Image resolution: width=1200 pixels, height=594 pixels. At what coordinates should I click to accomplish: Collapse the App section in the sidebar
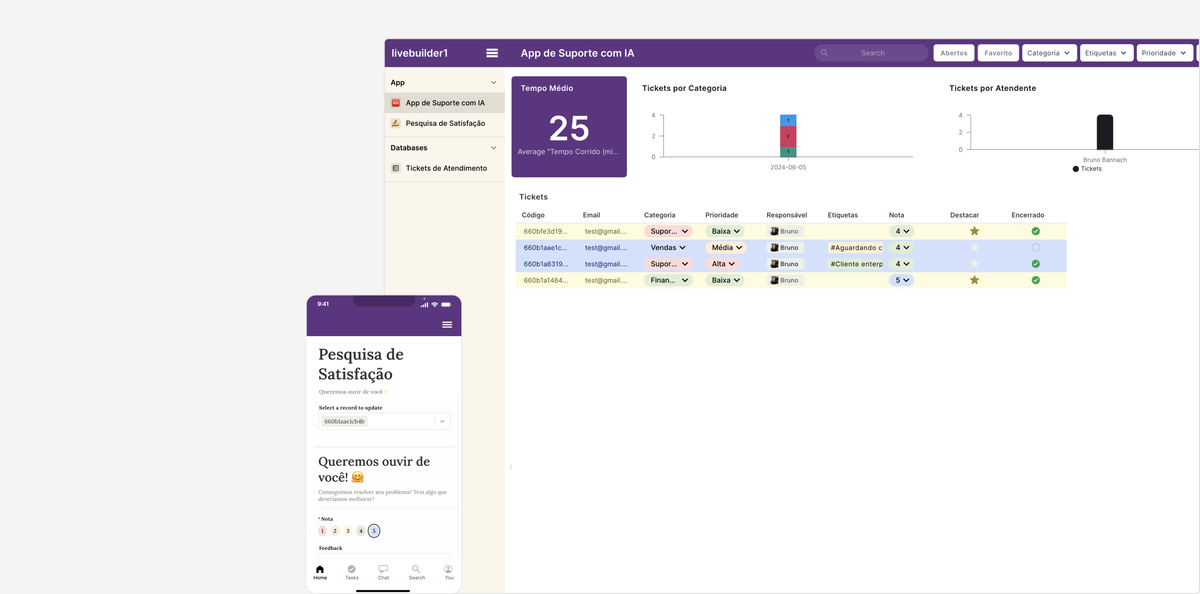point(493,82)
